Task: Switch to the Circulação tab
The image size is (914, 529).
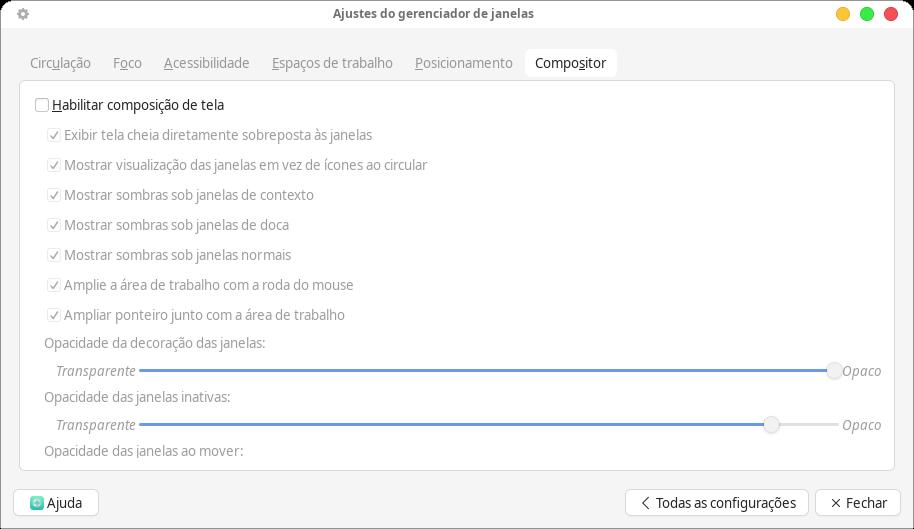Action: (x=60, y=63)
